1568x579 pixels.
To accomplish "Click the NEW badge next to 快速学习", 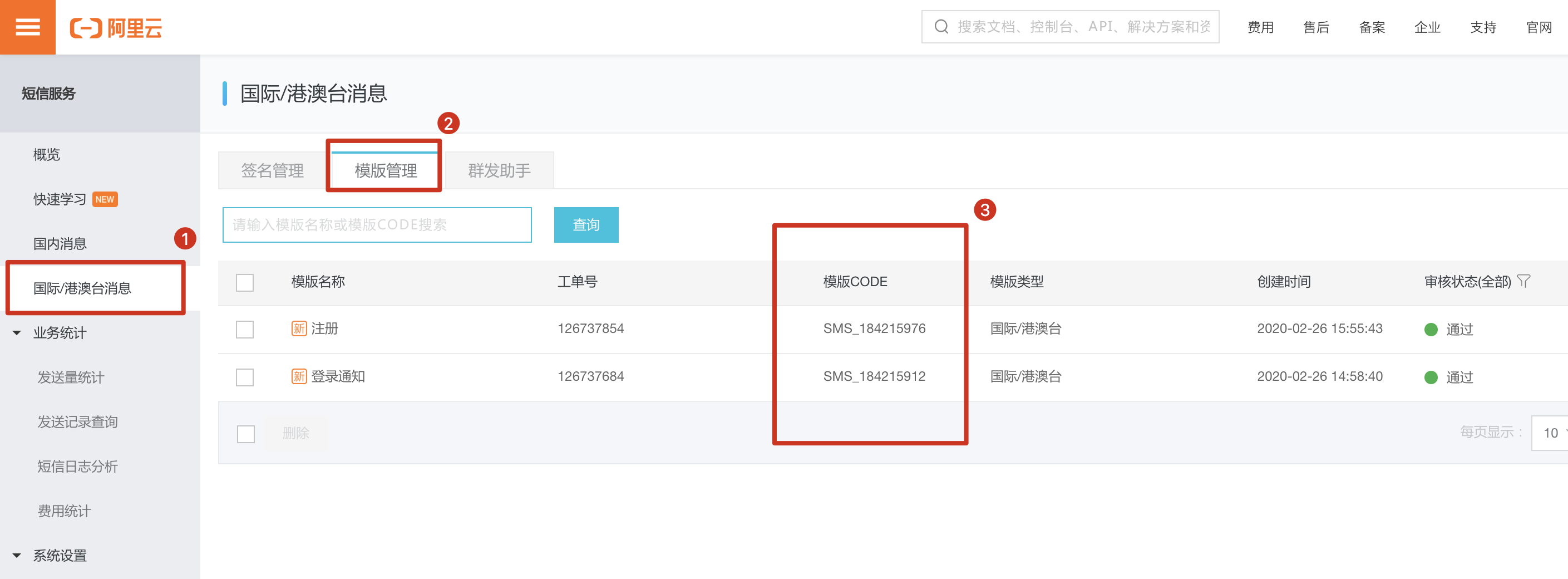I will click(x=105, y=200).
